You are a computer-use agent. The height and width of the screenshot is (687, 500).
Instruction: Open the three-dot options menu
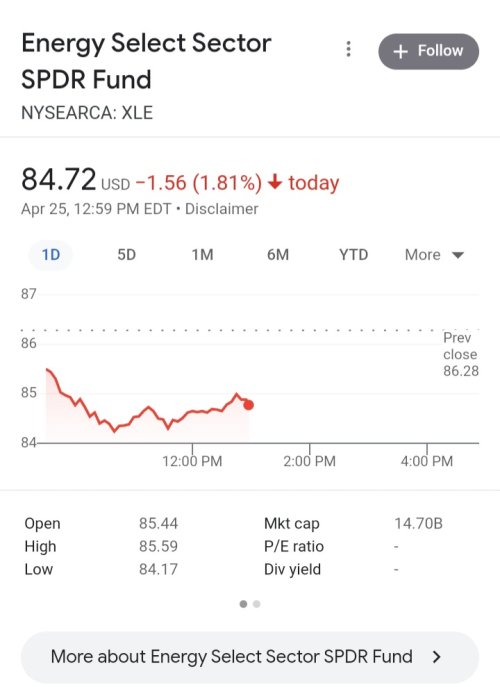[348, 49]
